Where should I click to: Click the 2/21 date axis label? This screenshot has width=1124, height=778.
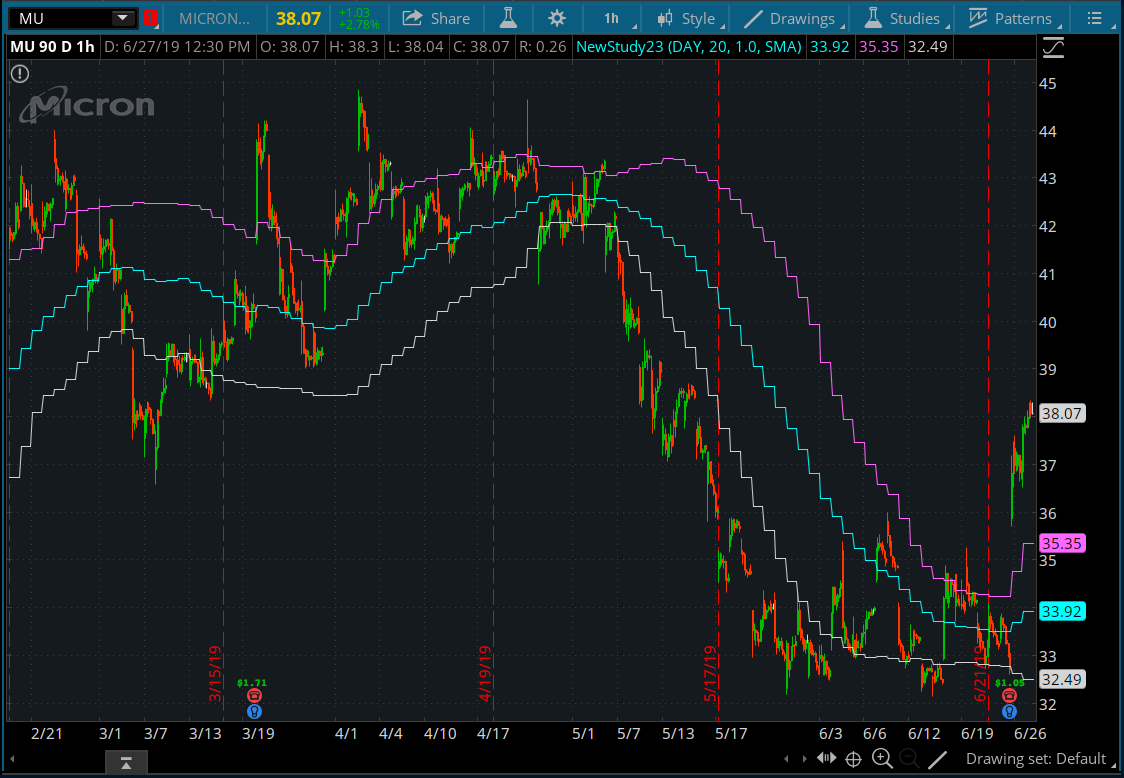click(x=47, y=734)
